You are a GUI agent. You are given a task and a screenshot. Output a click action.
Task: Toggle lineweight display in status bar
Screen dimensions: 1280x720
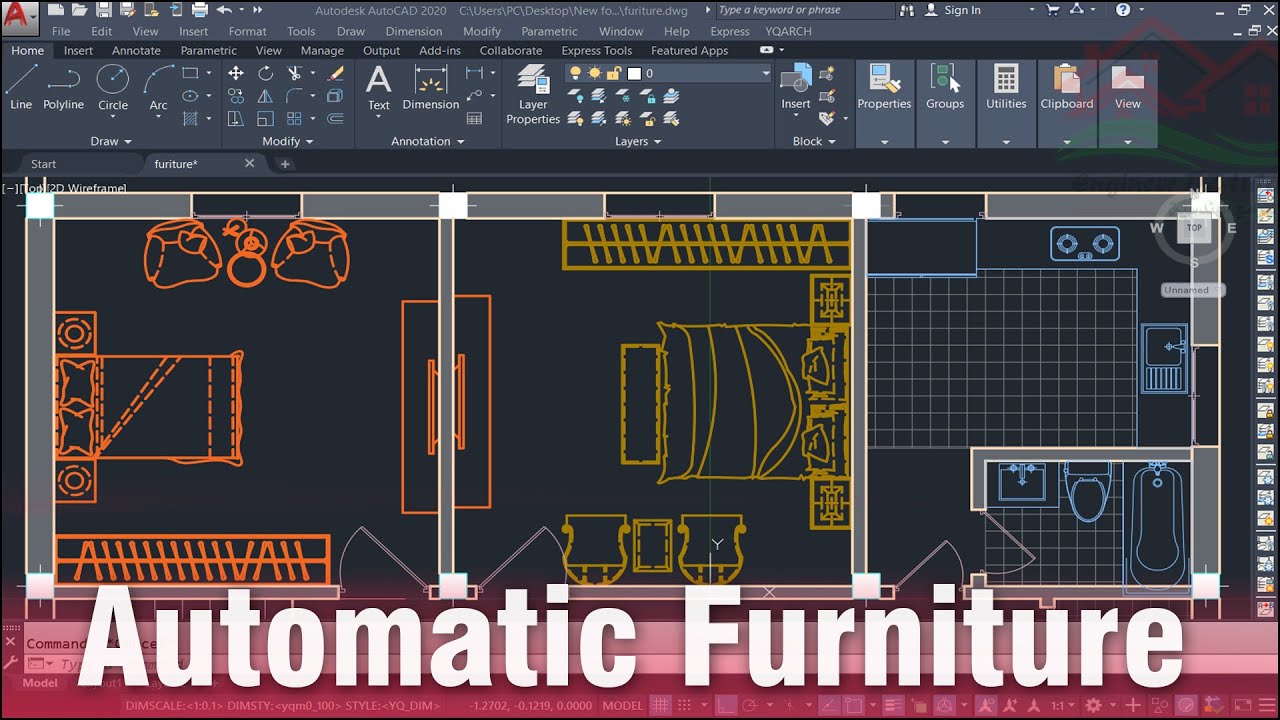click(x=891, y=705)
